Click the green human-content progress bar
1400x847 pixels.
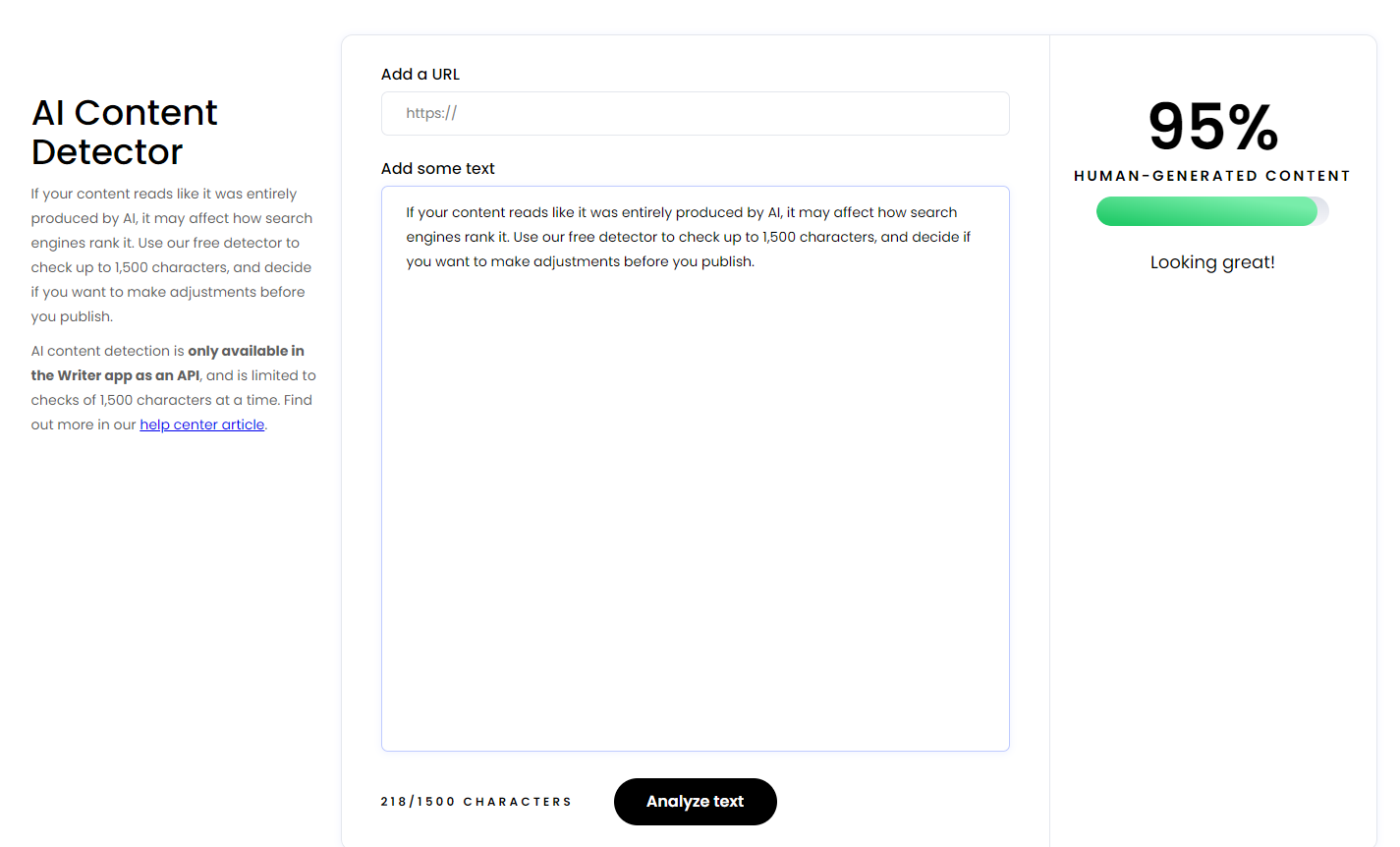click(1205, 211)
